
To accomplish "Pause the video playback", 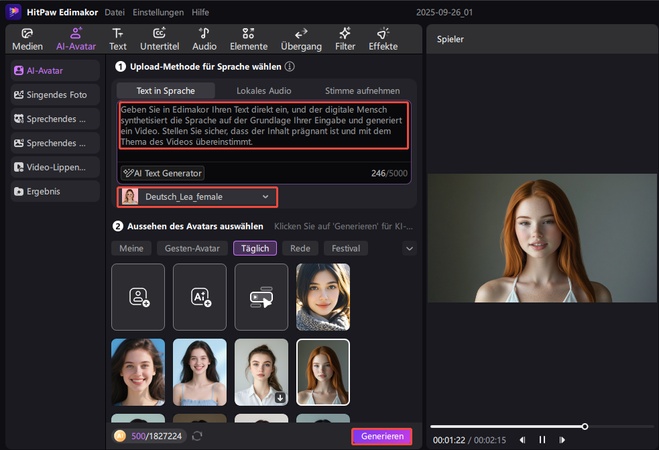I will coord(543,439).
